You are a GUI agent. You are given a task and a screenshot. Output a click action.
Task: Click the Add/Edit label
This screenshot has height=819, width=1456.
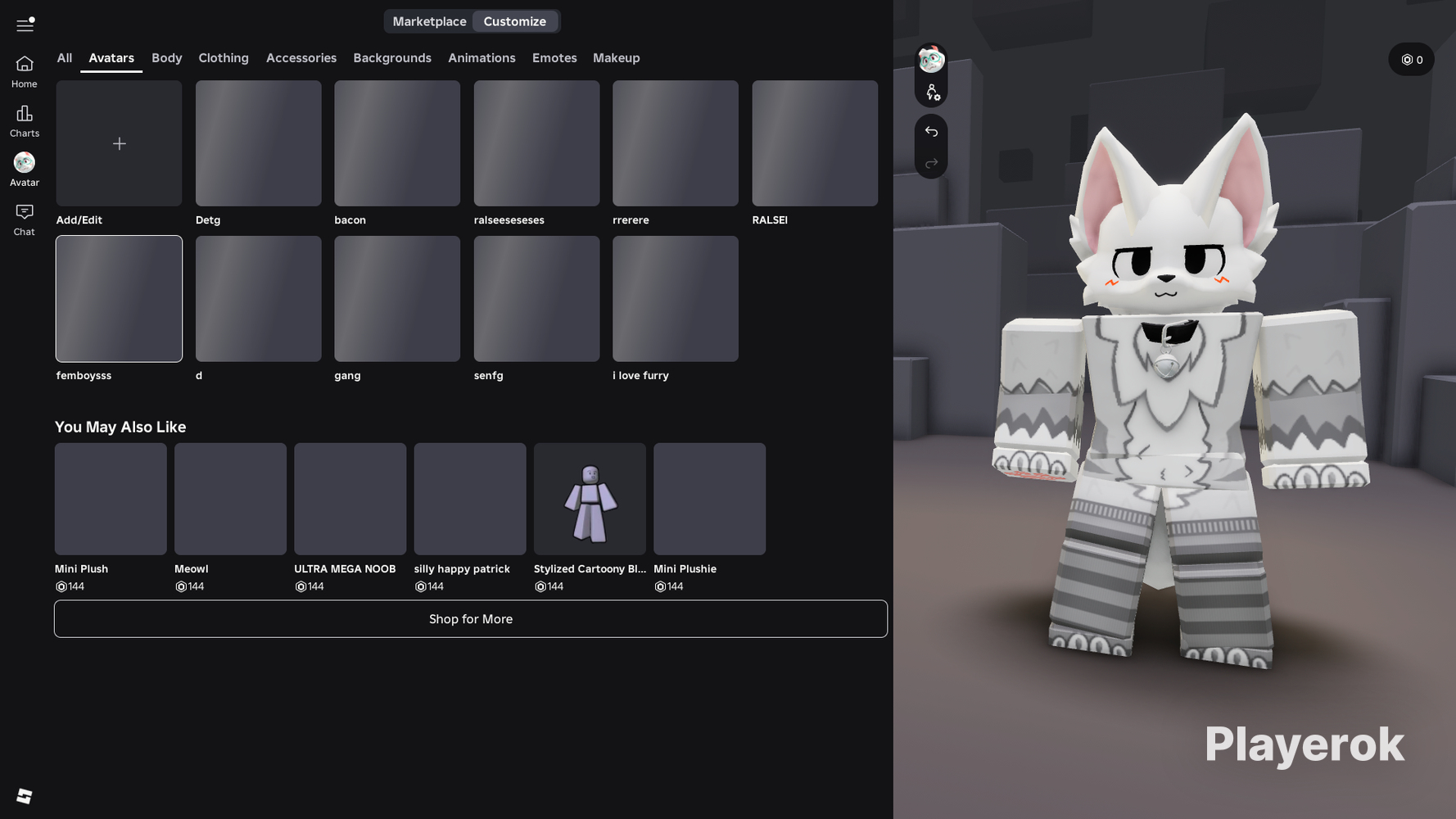coord(79,220)
